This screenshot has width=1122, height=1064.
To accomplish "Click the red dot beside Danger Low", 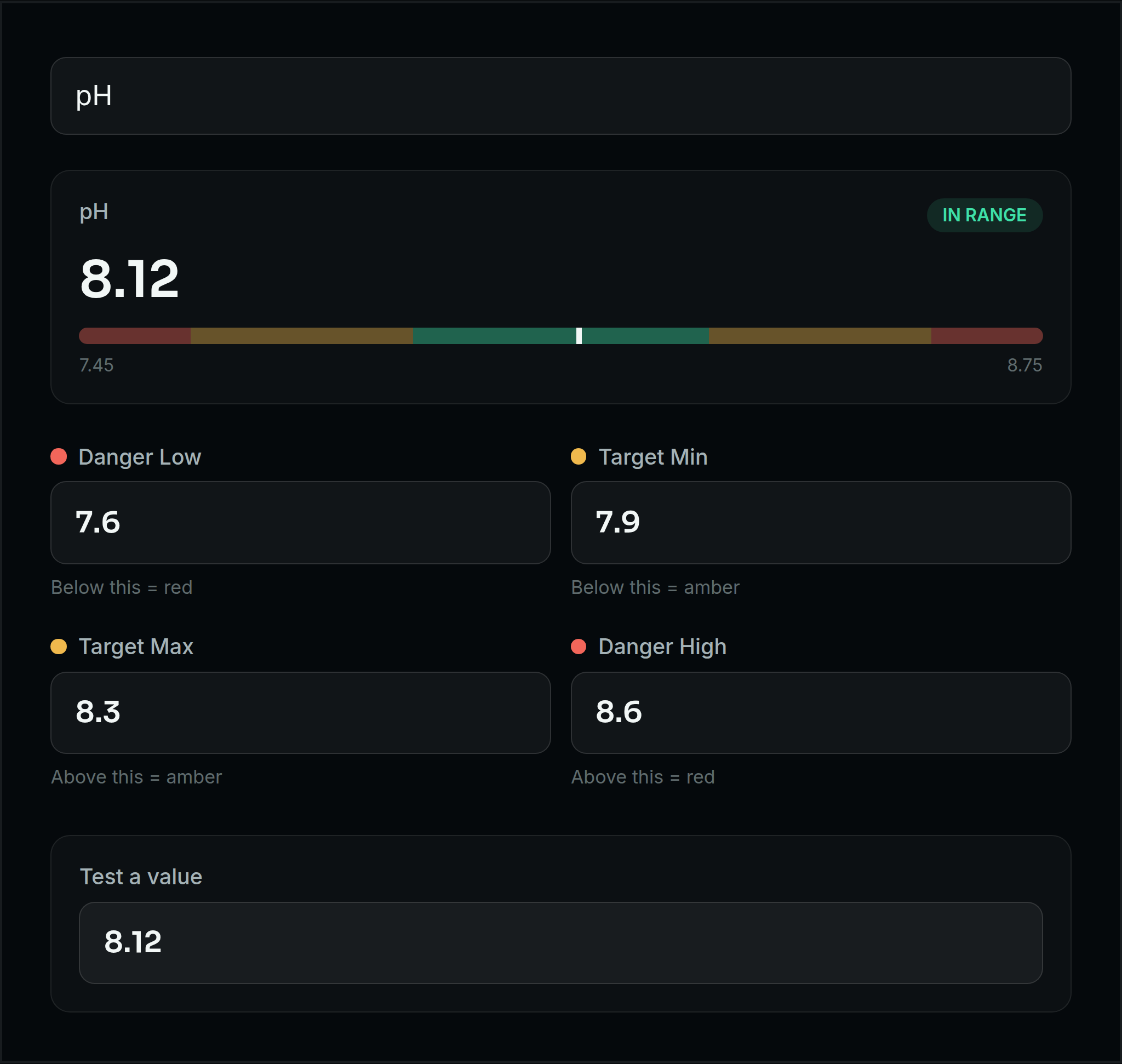I will coord(59,456).
